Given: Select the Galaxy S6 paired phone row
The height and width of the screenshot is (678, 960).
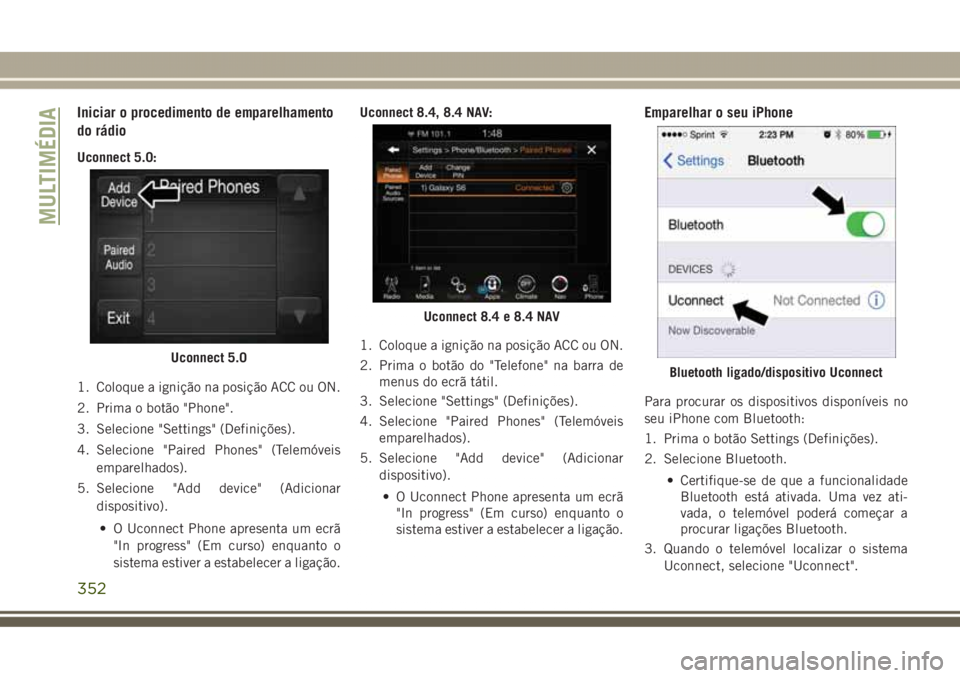Looking at the screenshot, I should [492, 188].
